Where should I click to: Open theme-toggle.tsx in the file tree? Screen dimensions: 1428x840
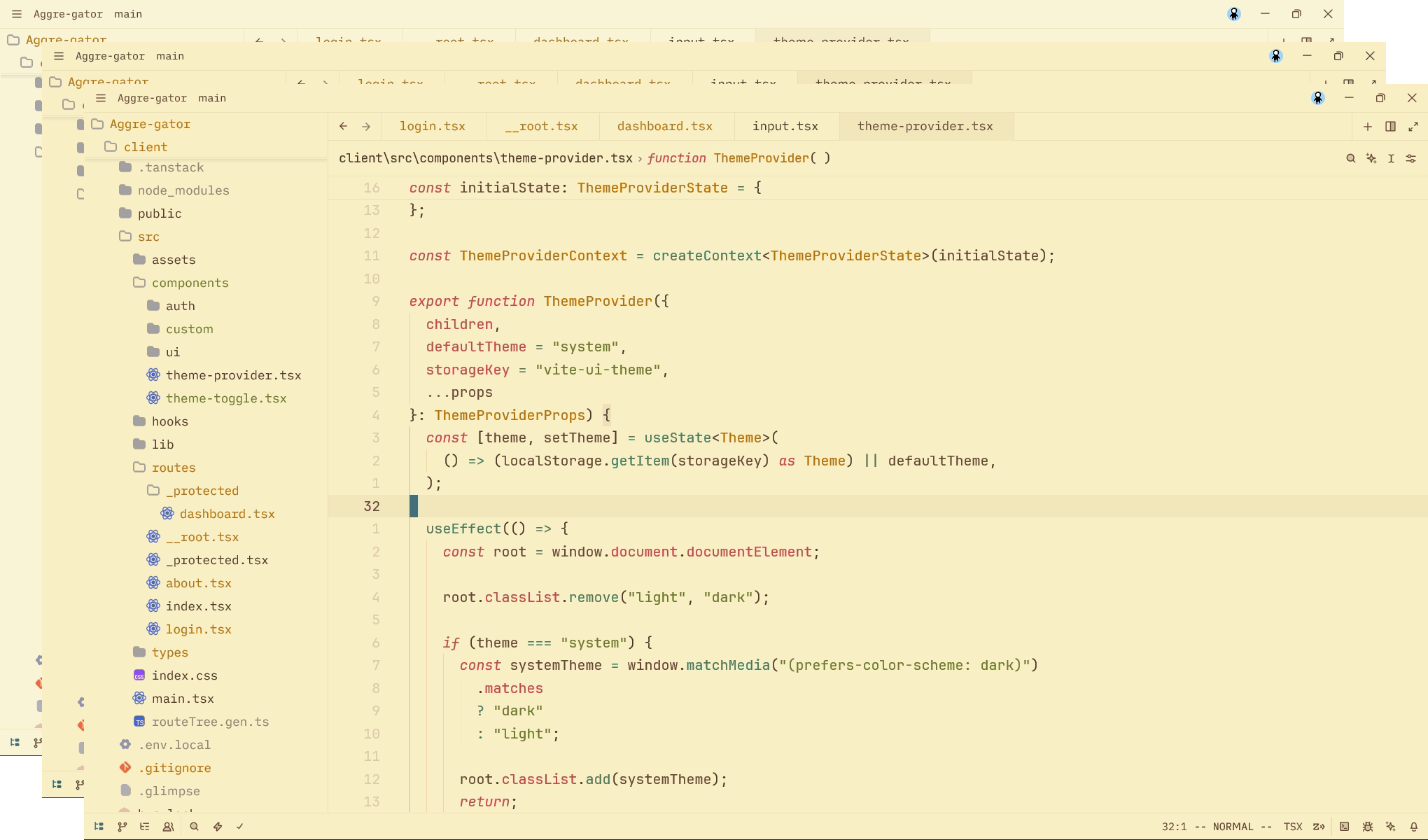point(206,398)
